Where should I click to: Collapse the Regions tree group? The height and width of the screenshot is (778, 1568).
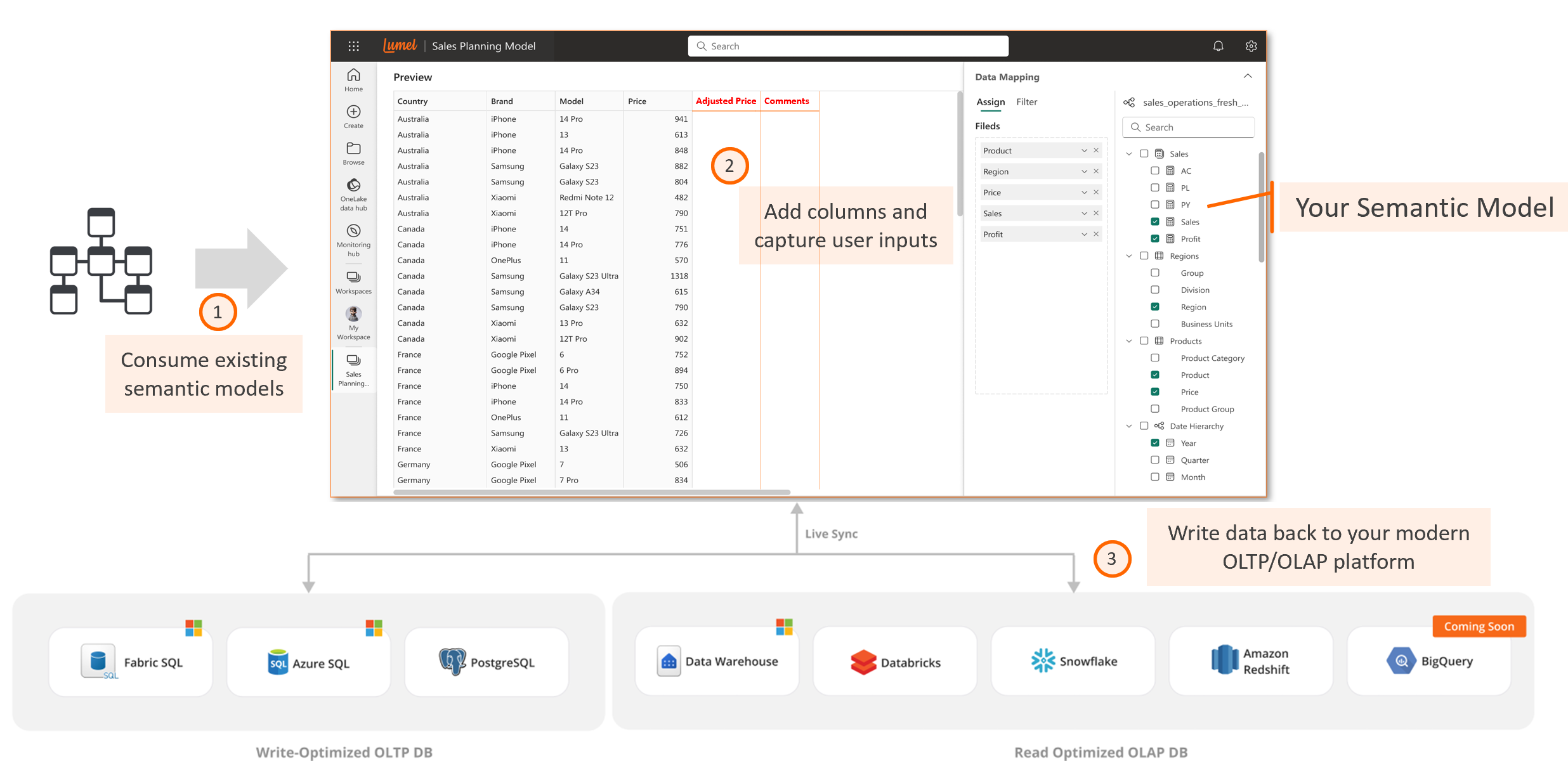coord(1129,256)
